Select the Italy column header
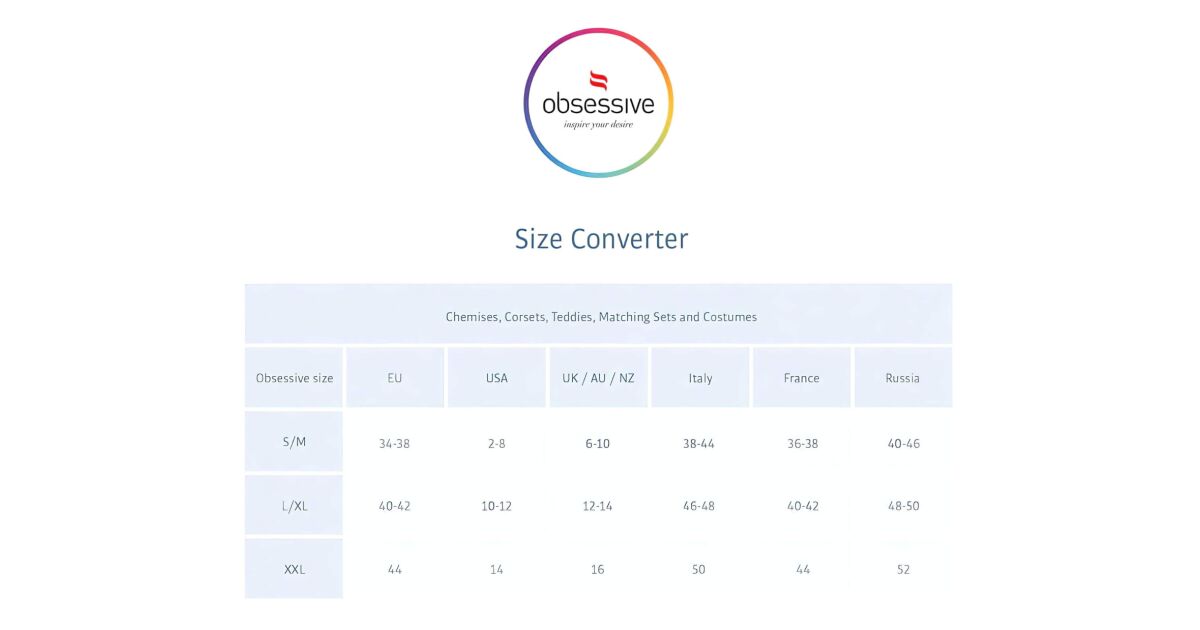1200x630 pixels. 700,378
